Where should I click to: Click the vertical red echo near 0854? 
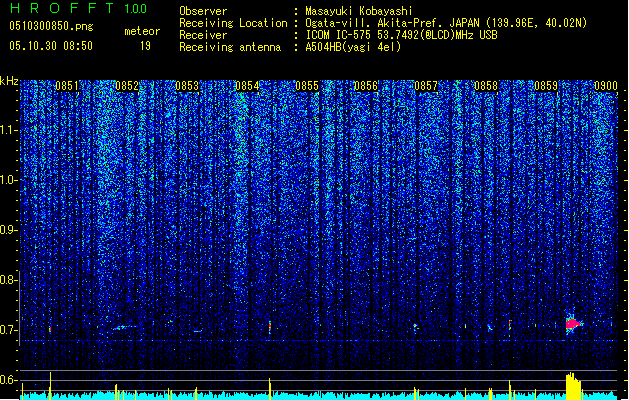[270, 327]
